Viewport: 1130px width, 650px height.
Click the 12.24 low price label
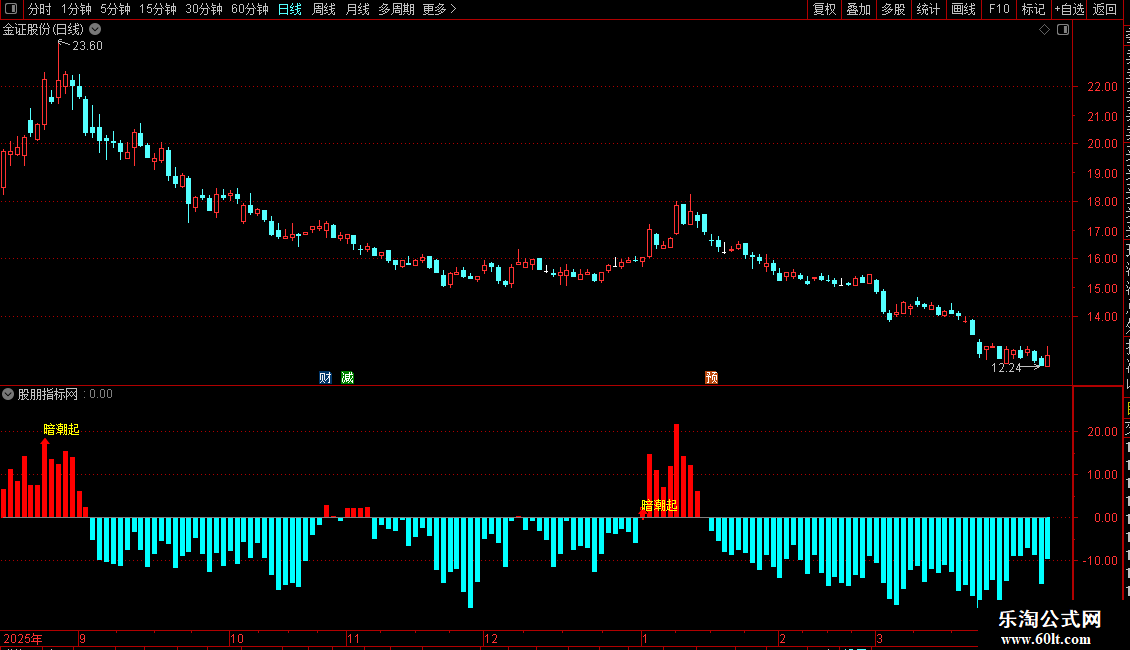[x=1006, y=368]
